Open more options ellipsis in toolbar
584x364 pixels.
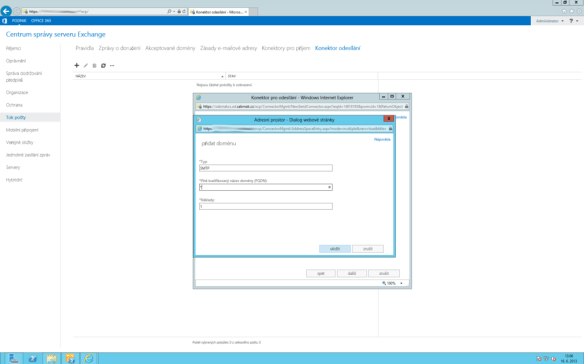[112, 66]
